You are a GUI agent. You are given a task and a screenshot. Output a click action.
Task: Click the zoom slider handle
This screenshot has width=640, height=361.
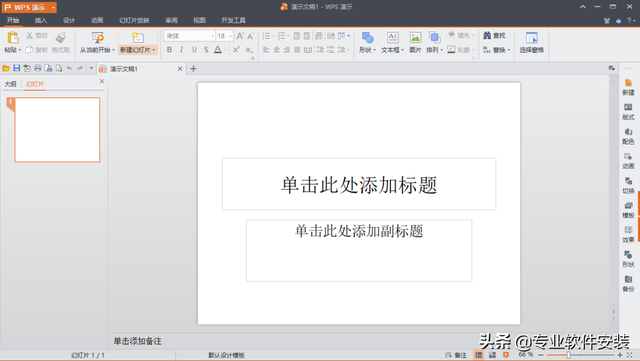pyautogui.click(x=568, y=355)
